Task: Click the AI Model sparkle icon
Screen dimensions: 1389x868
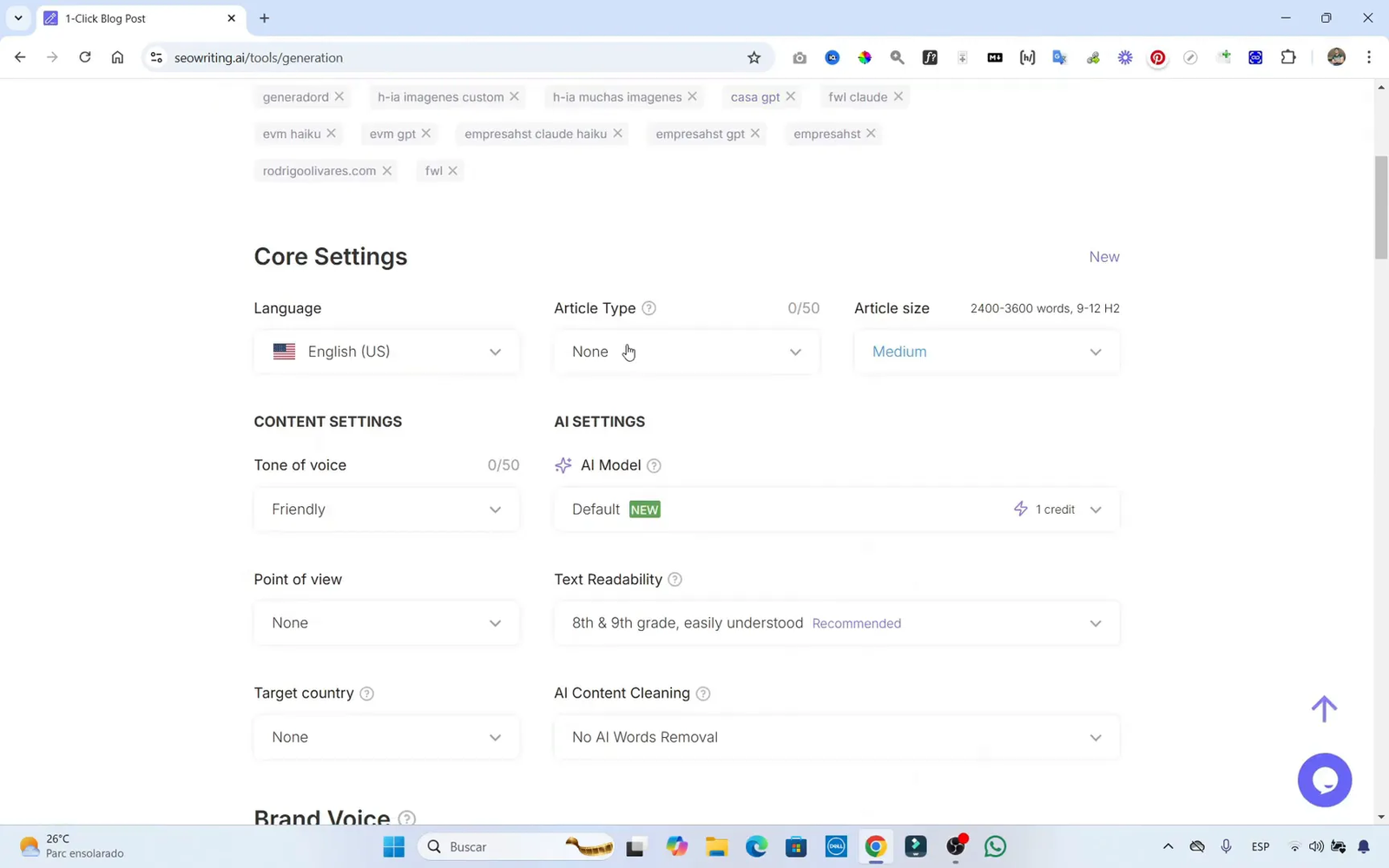Action: [563, 465]
